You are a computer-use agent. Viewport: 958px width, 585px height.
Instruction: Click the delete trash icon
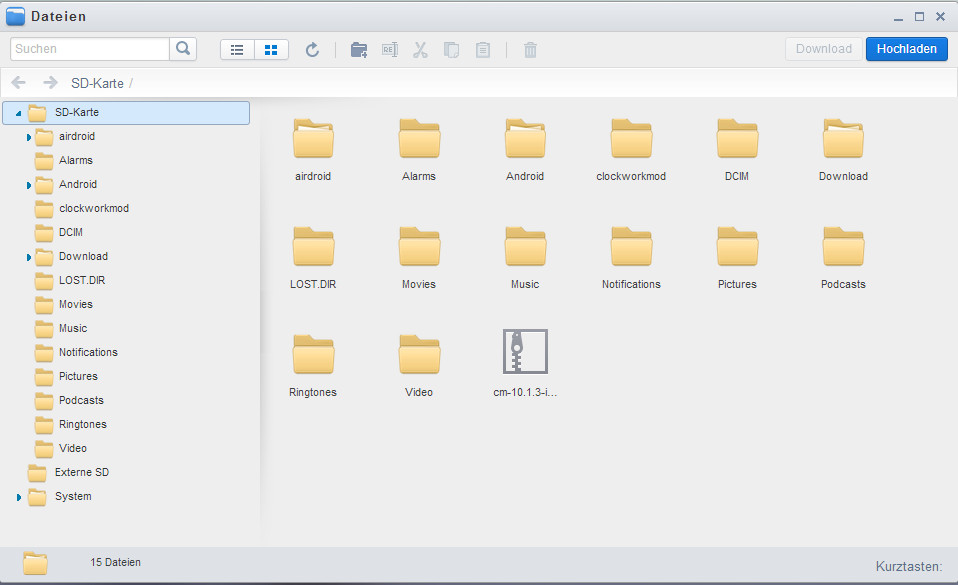coord(530,50)
